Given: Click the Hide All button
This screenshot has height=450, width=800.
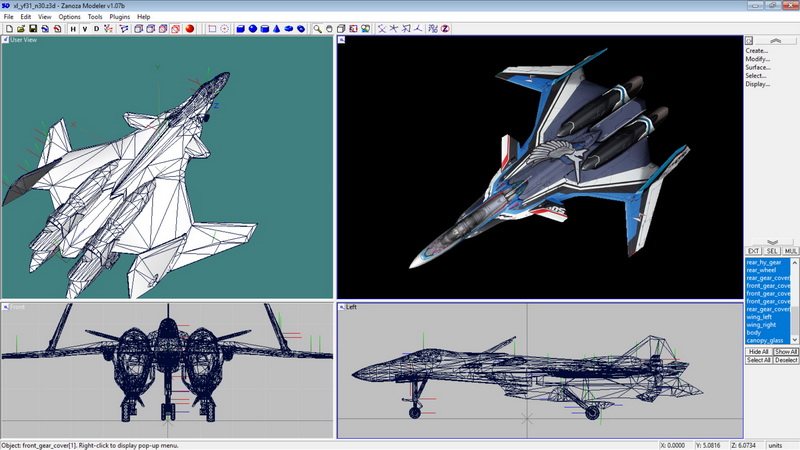Looking at the screenshot, I should pos(759,352).
